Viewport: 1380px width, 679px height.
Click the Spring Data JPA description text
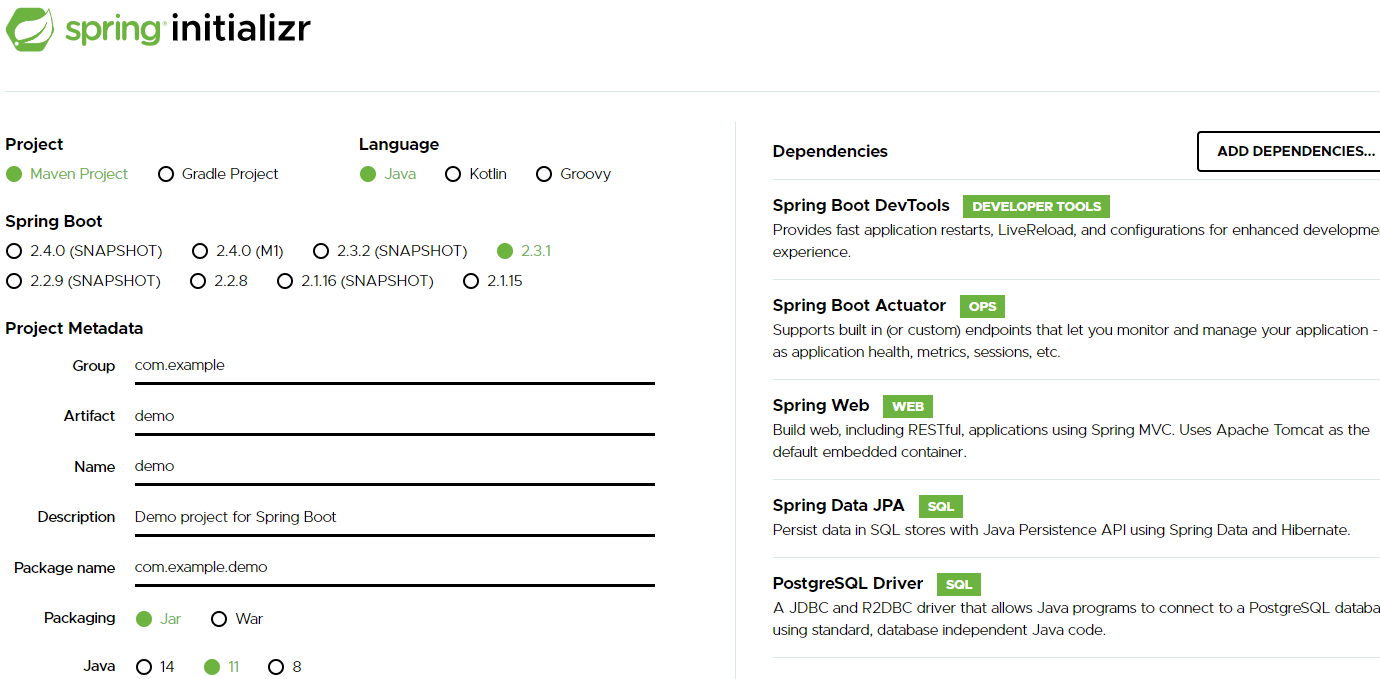coord(1061,530)
